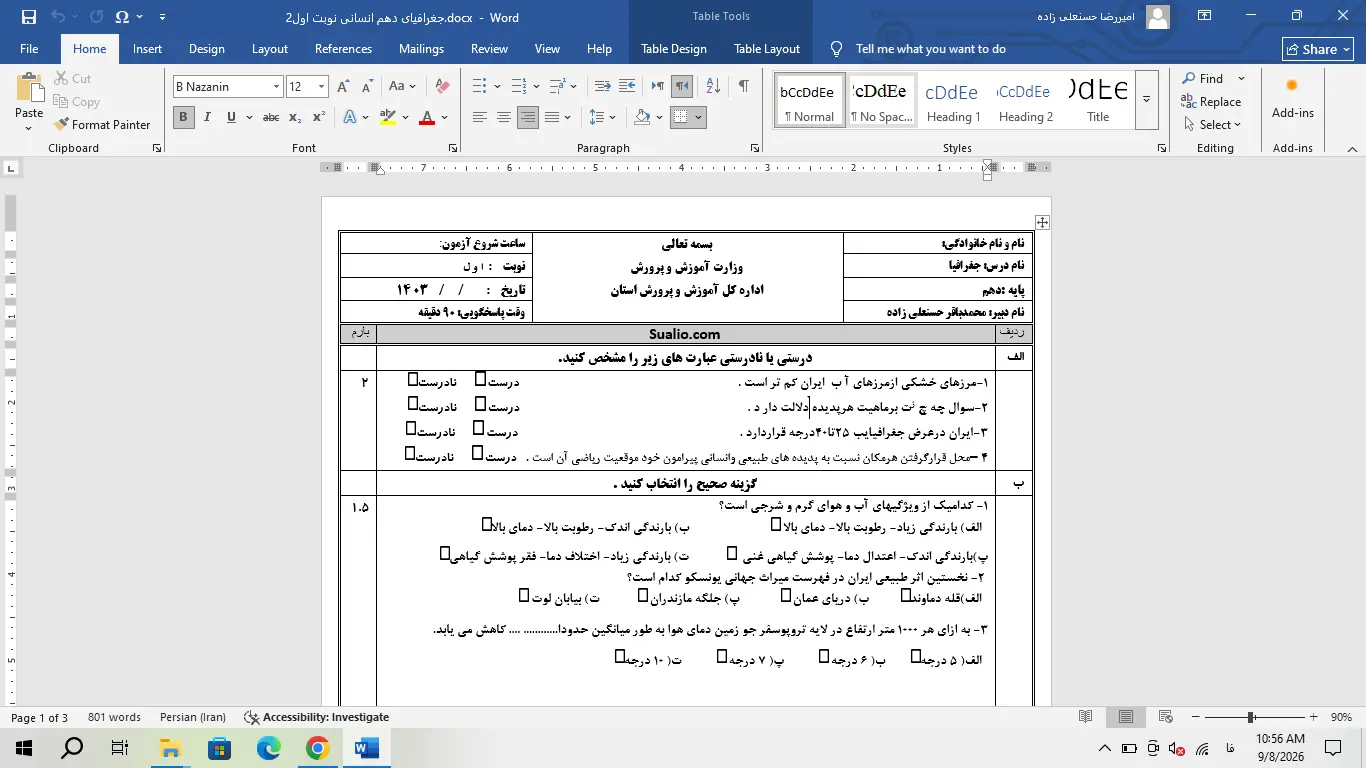Open Google Chrome from the taskbar

(x=317, y=747)
